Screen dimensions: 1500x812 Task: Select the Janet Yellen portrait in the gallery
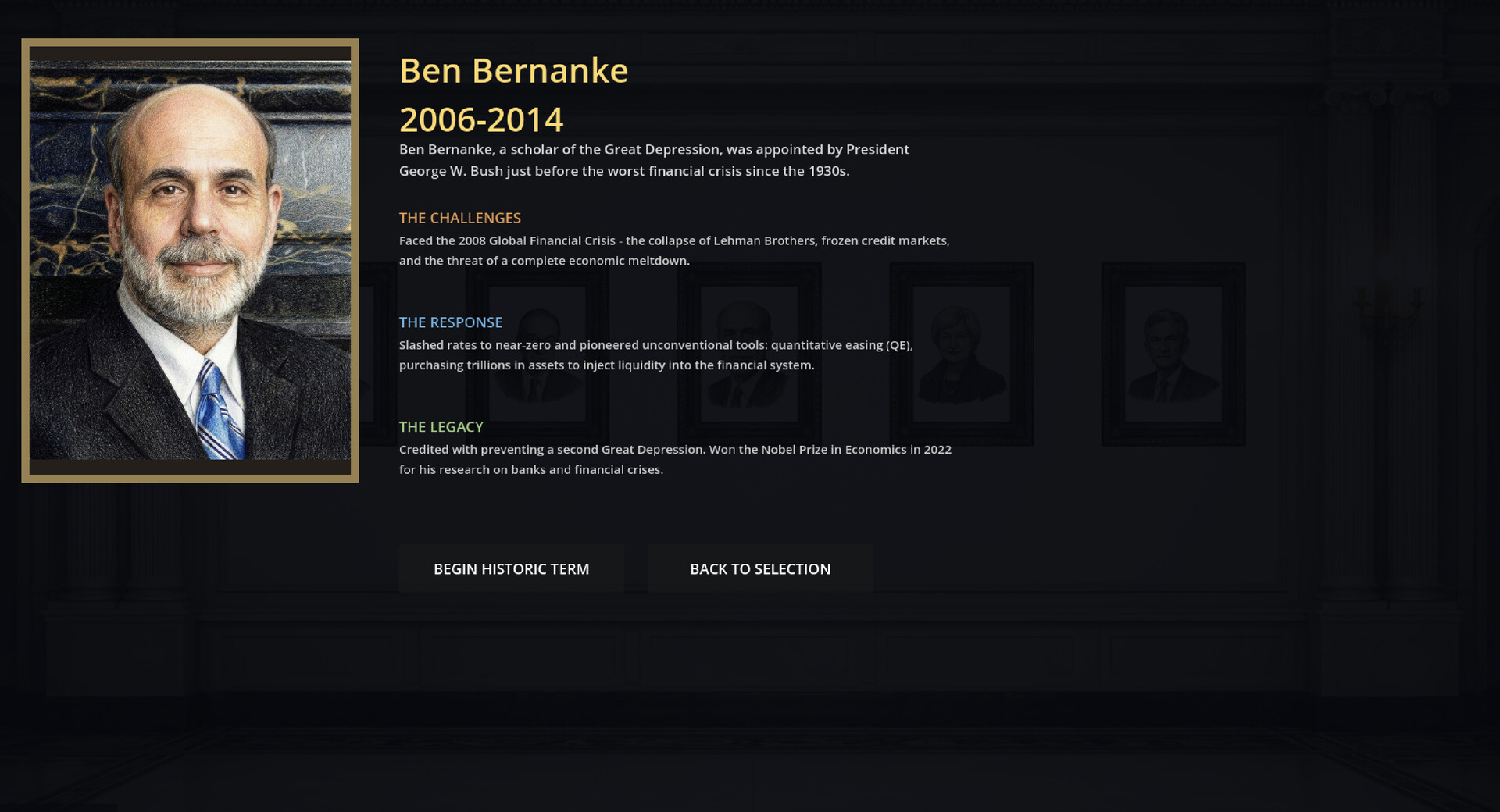[961, 351]
